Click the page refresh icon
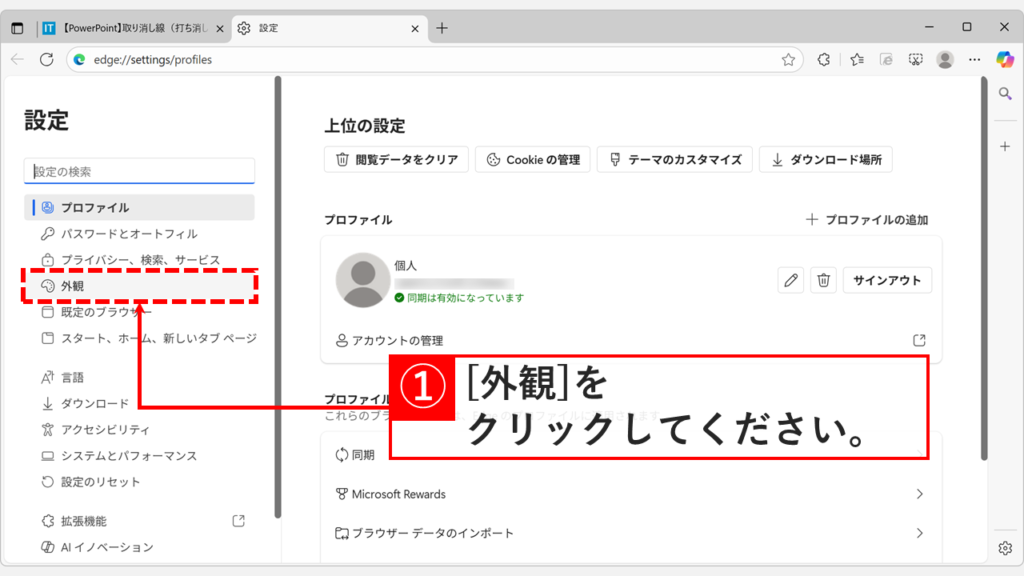1024x576 pixels. [x=47, y=59]
